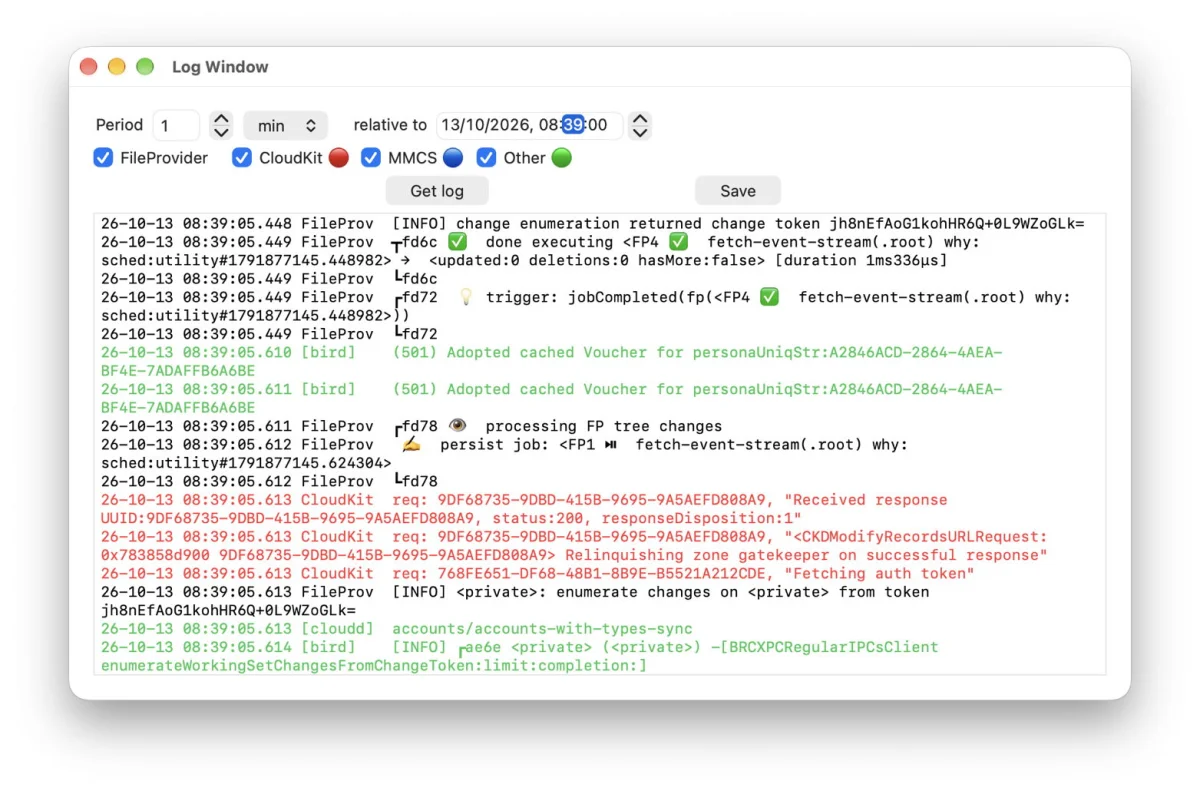Save the log with the Save button
Screen dimensions: 1200x791
[x=738, y=191]
